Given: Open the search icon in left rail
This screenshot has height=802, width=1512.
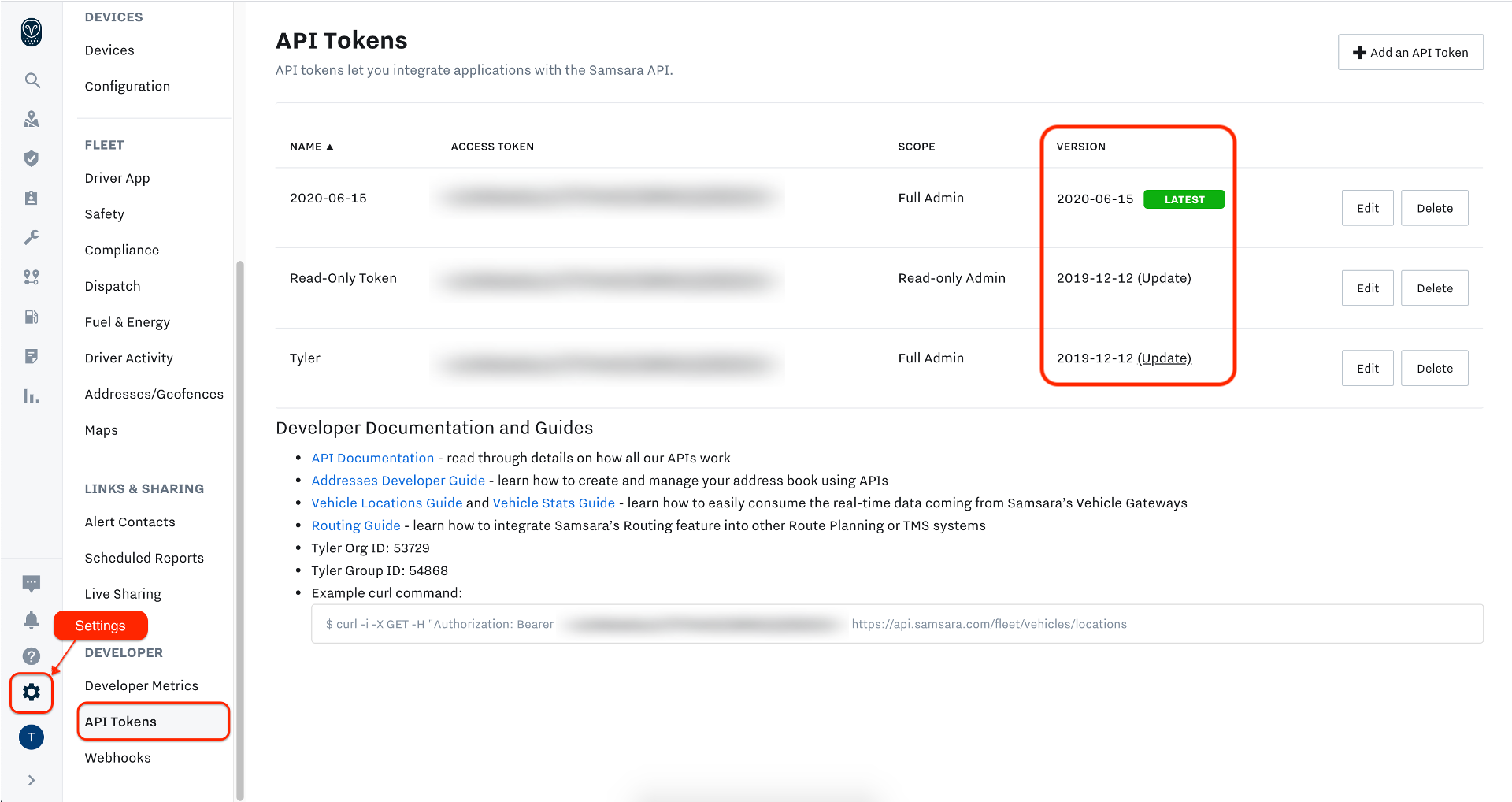Looking at the screenshot, I should 31,80.
